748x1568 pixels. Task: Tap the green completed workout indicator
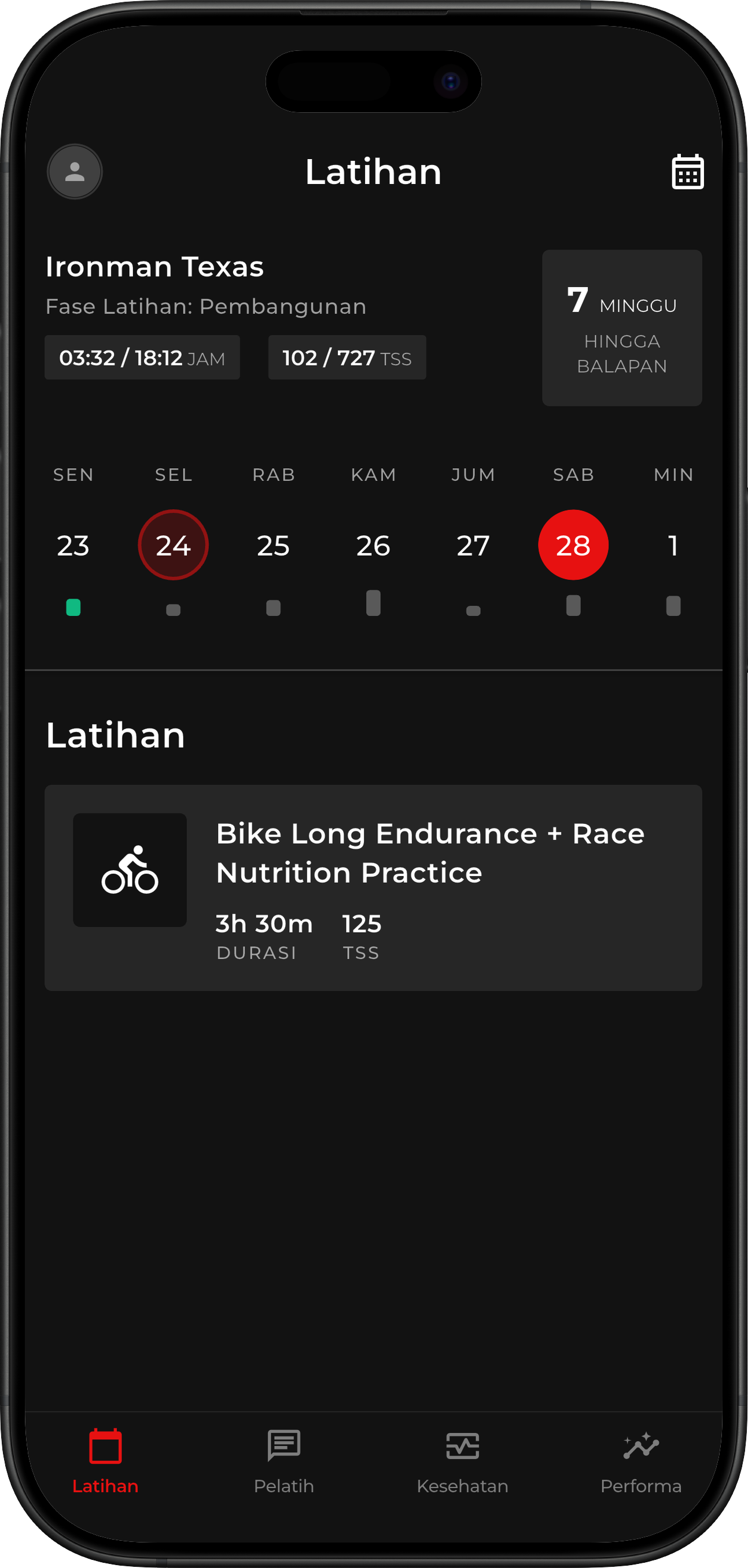(73, 608)
